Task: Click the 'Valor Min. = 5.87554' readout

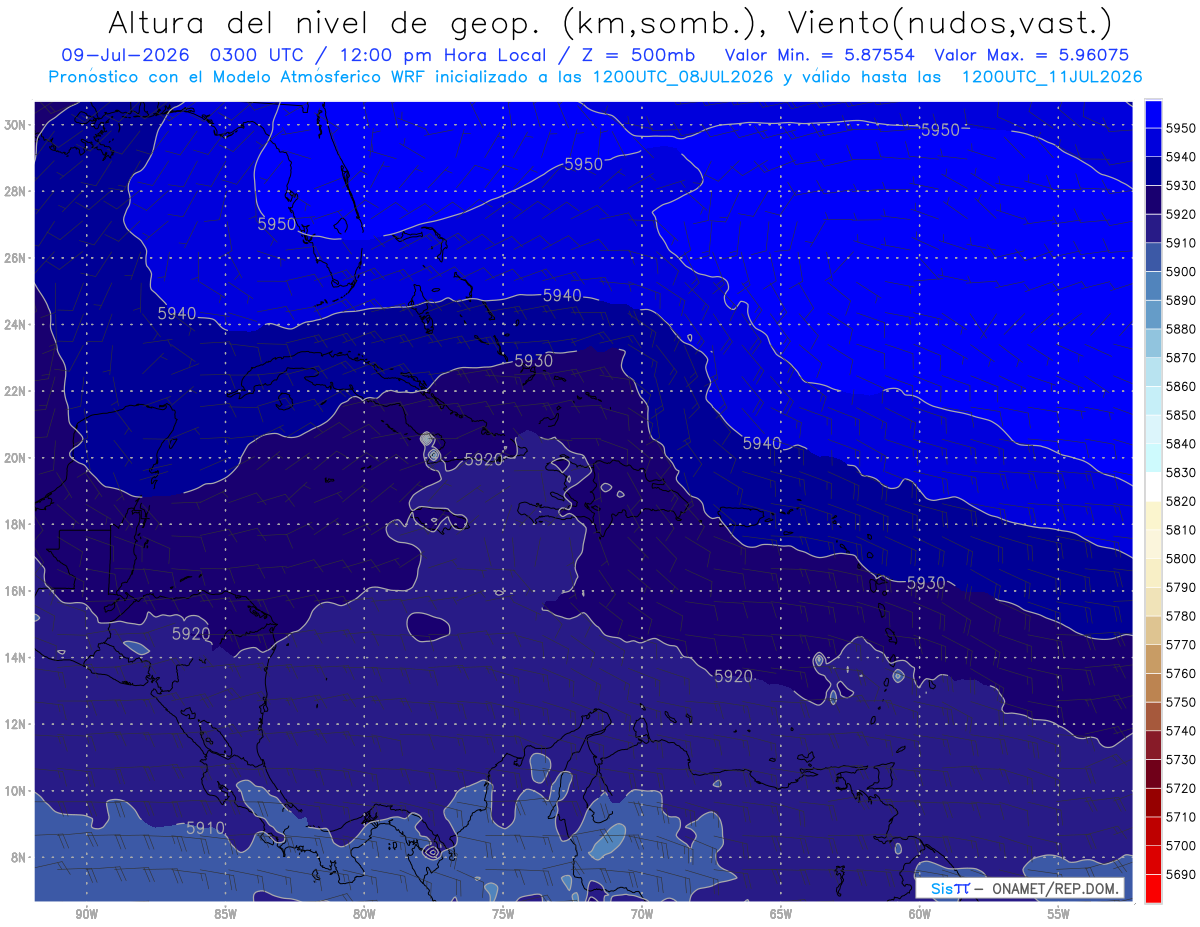Action: 819,55
